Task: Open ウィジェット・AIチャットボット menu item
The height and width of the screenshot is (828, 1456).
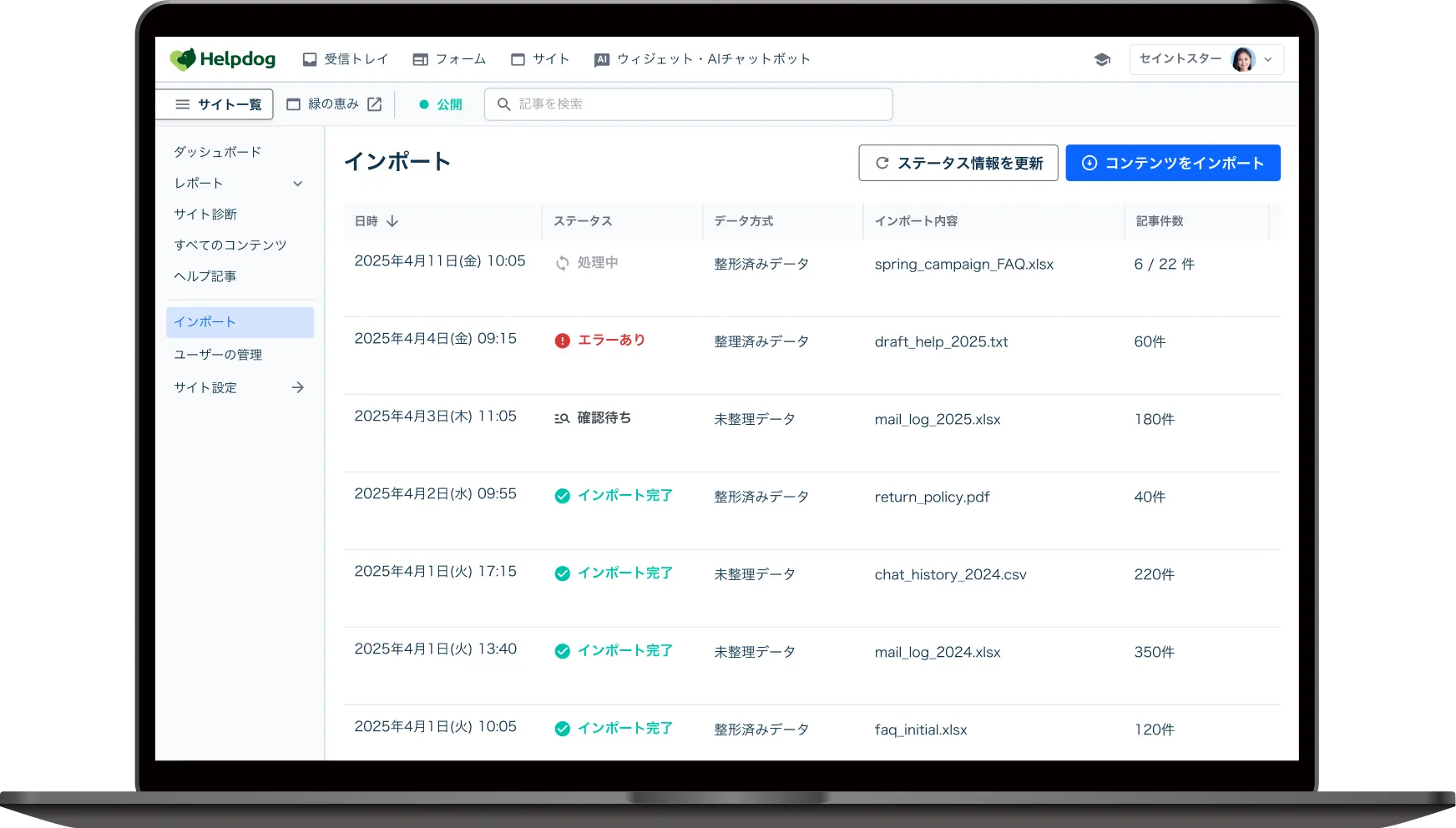Action: tap(702, 59)
